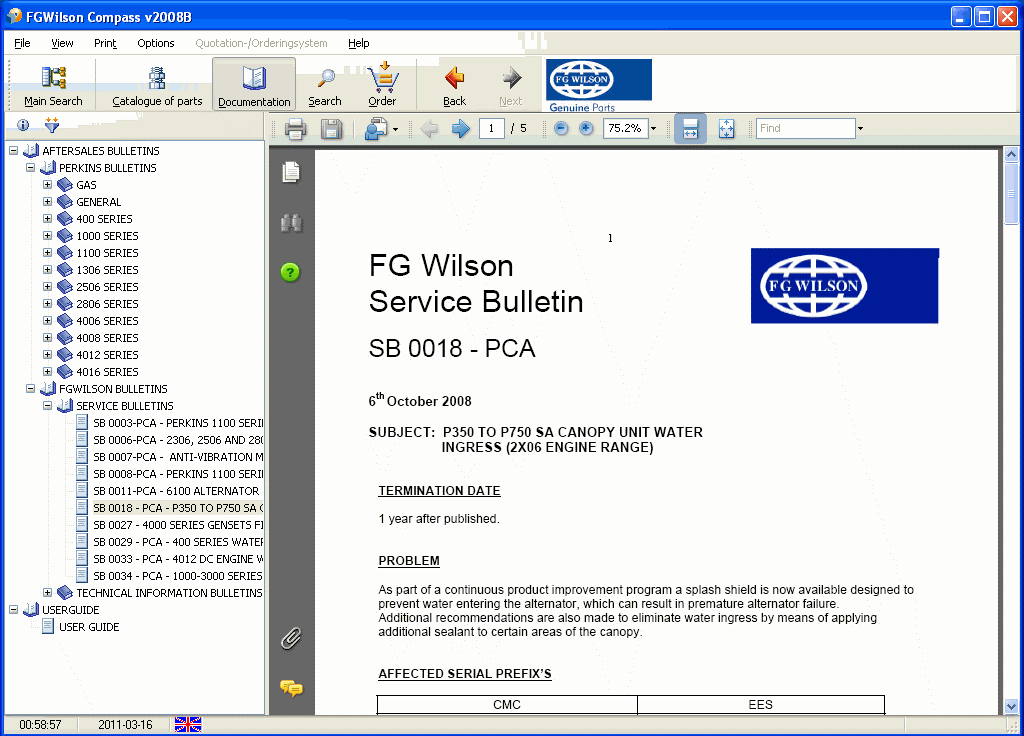This screenshot has height=736, width=1024.
Task: Open bulletin SB 0011-PCA 6100 ALTERNATOR
Action: (x=176, y=490)
